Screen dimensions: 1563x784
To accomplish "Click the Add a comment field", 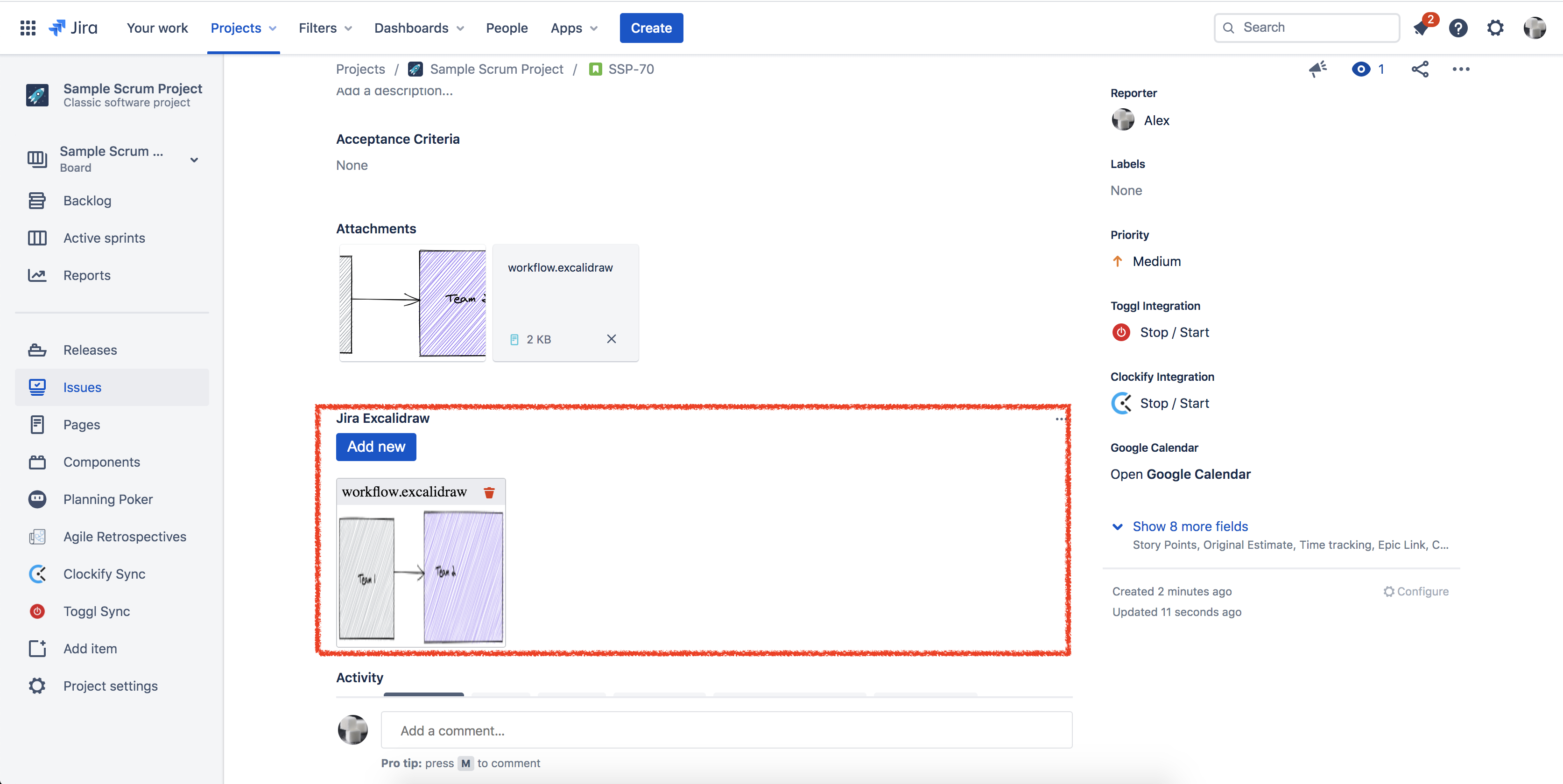I will point(725,731).
